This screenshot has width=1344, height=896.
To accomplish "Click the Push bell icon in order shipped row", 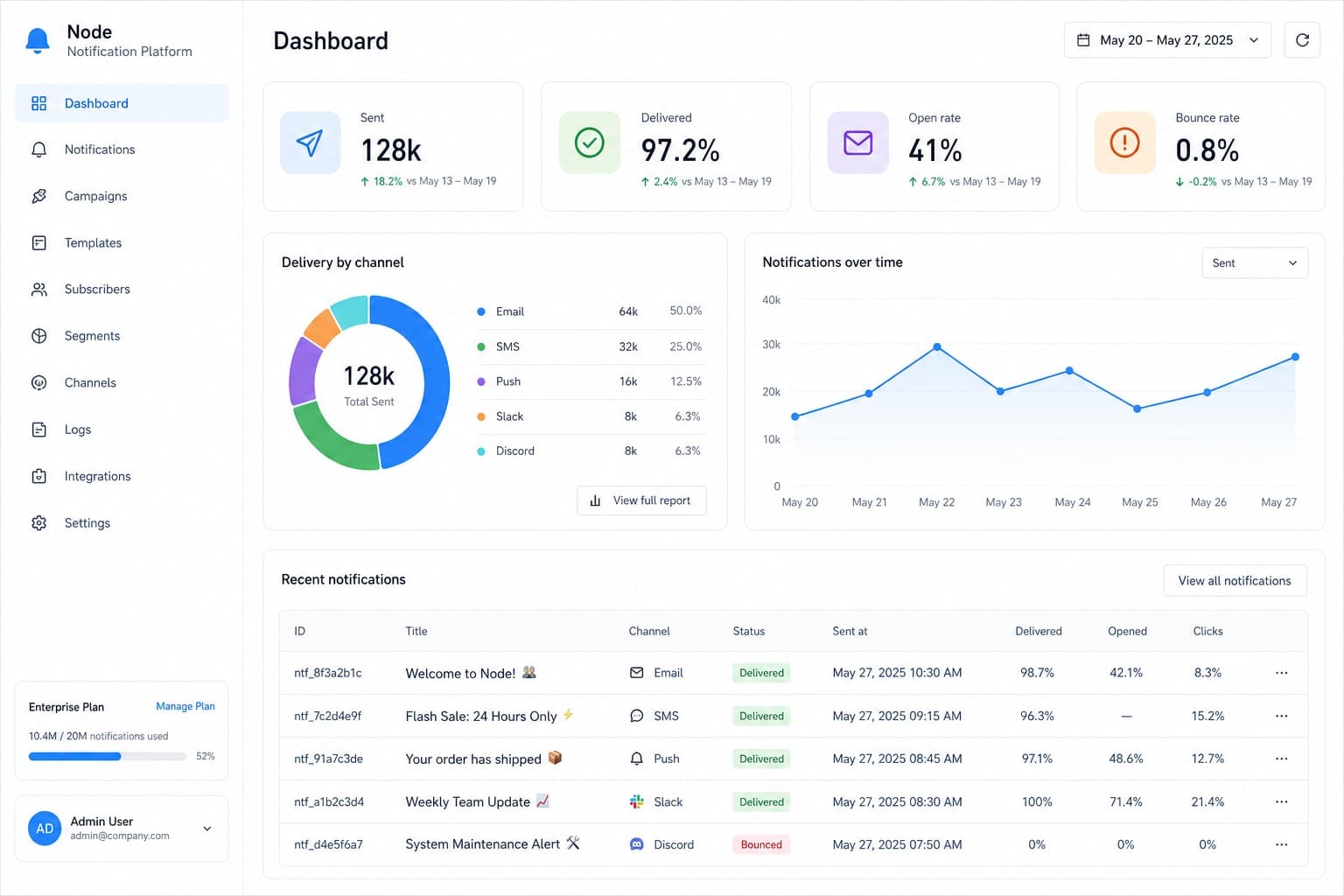I will [637, 759].
